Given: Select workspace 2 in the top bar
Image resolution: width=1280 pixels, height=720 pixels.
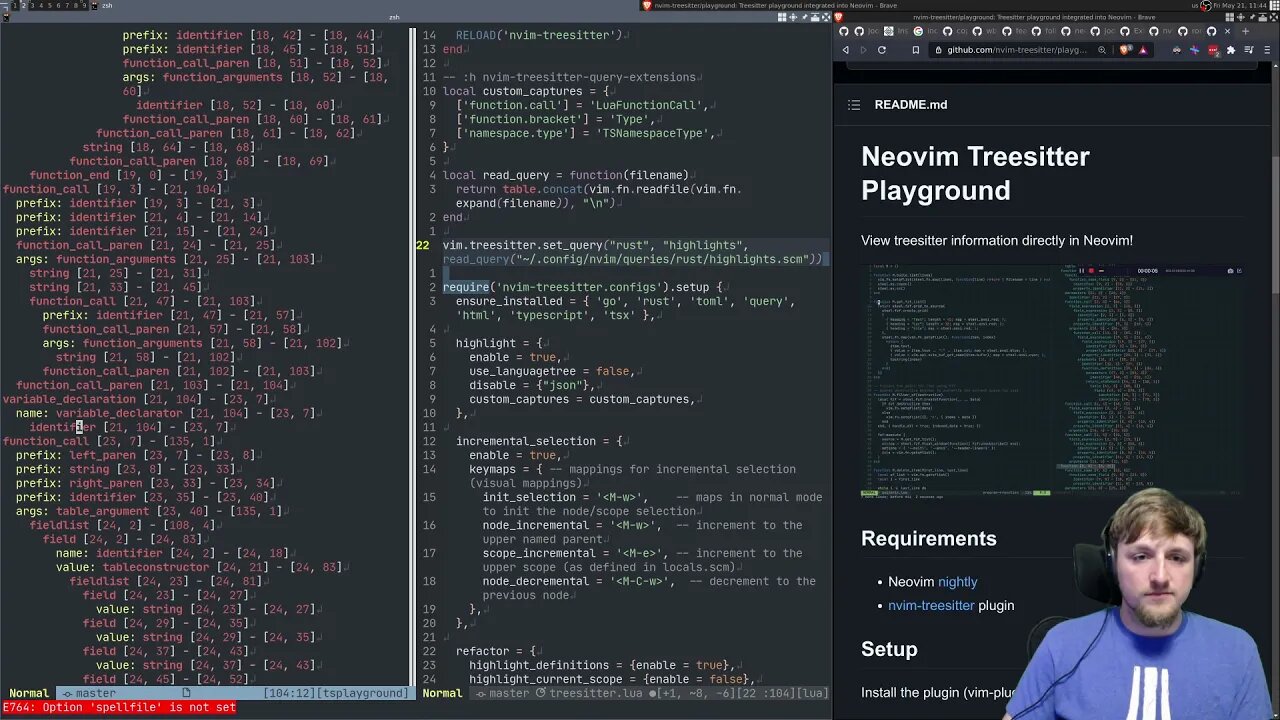Looking at the screenshot, I should (24, 5).
